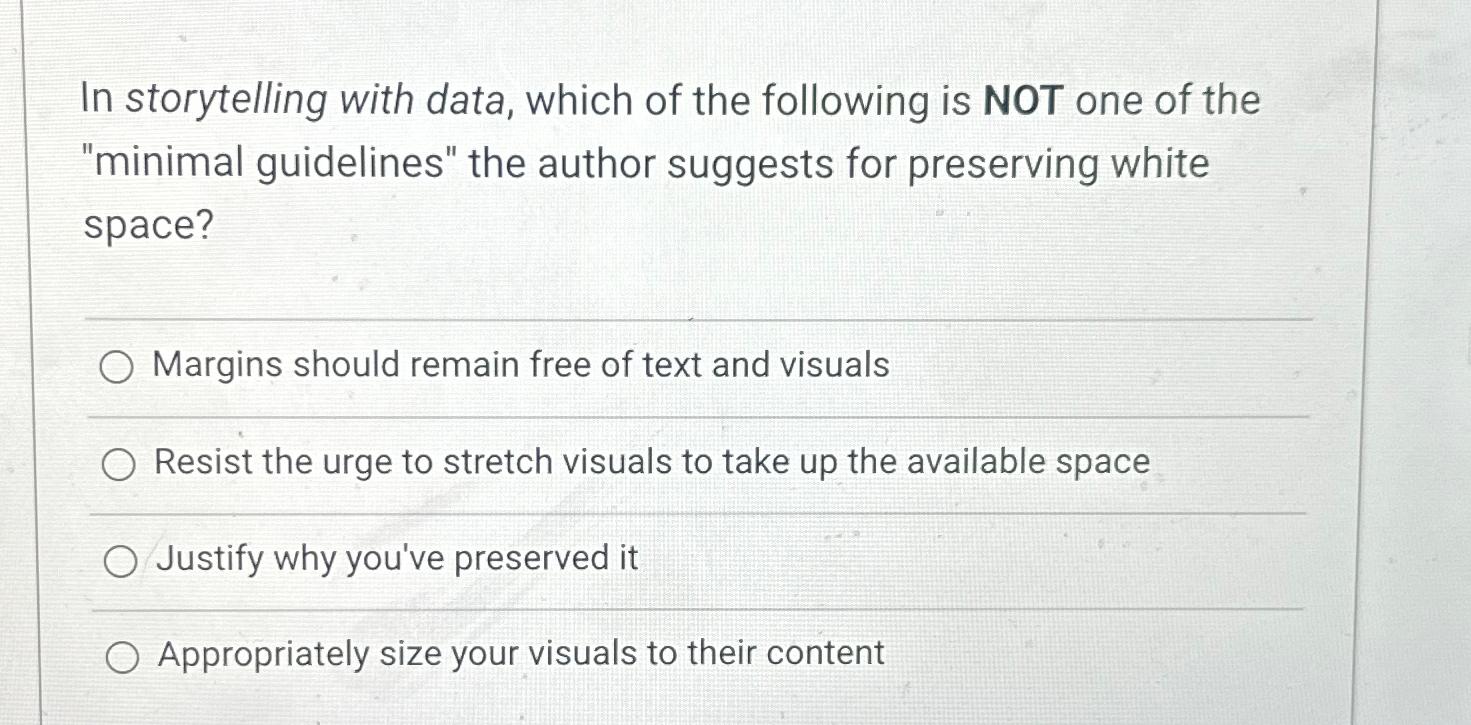Viewport: 1471px width, 725px height.
Task: Click the bolded word "NOT" in the question
Action: point(1023,99)
